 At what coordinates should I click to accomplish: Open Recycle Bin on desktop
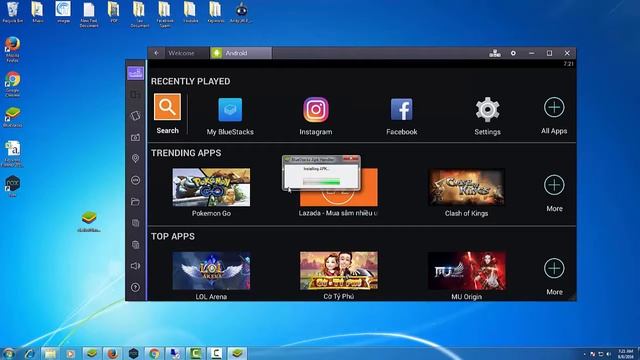[x=13, y=12]
